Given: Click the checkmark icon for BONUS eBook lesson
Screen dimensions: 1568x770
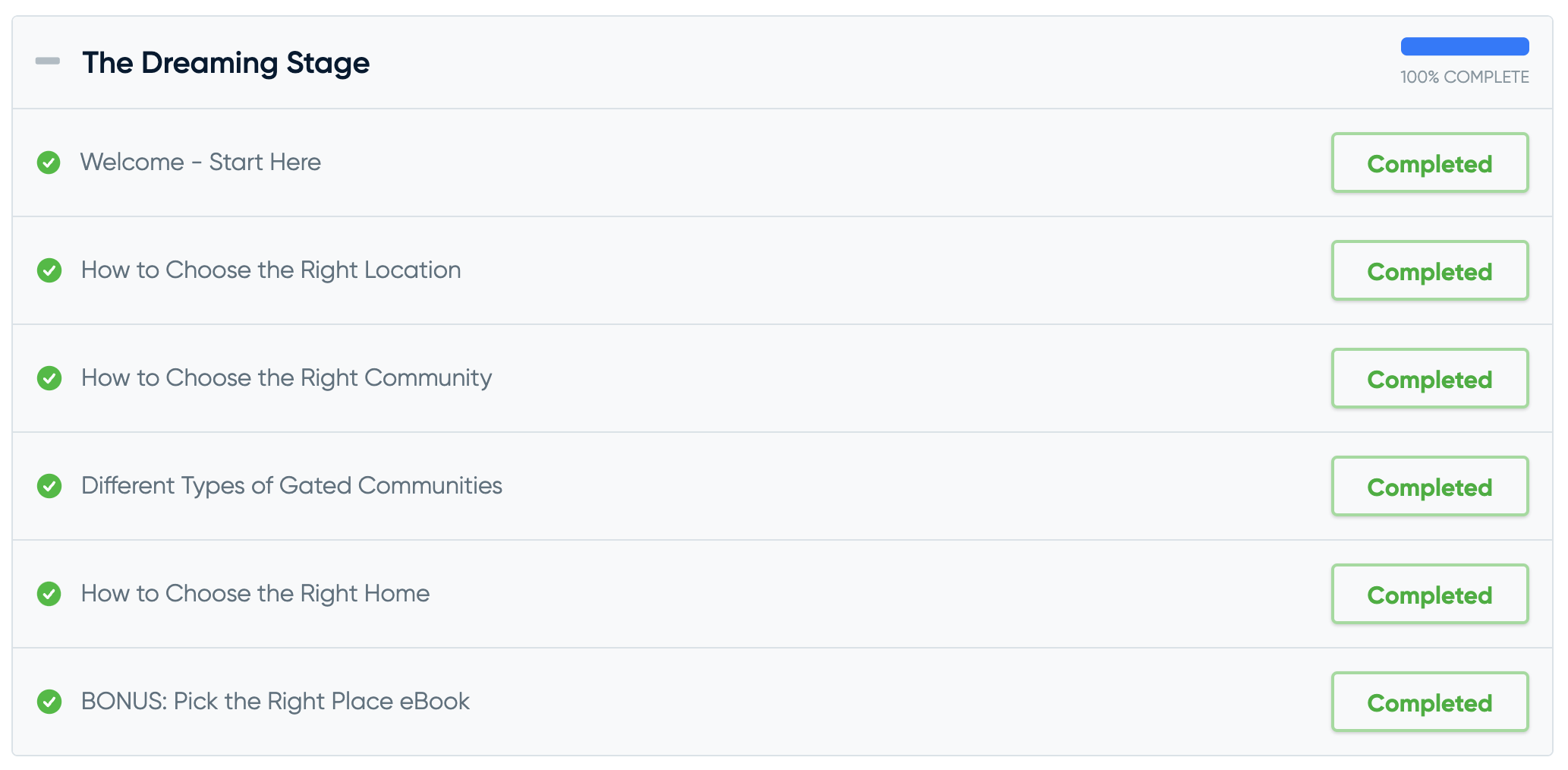Looking at the screenshot, I should pyautogui.click(x=49, y=702).
